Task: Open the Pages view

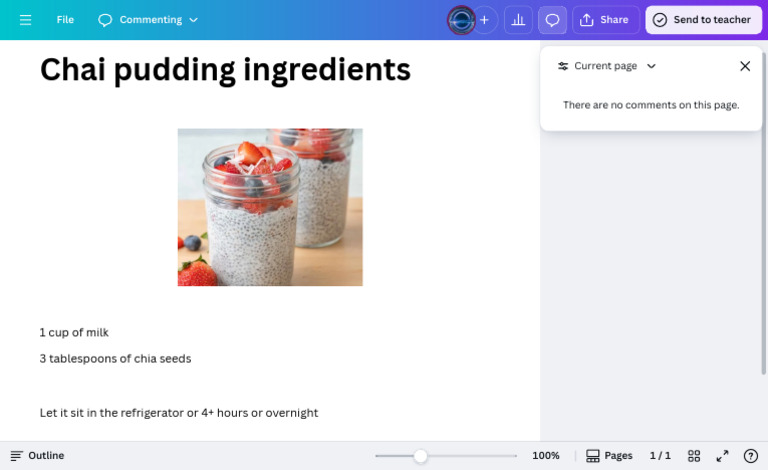Action: click(609, 456)
